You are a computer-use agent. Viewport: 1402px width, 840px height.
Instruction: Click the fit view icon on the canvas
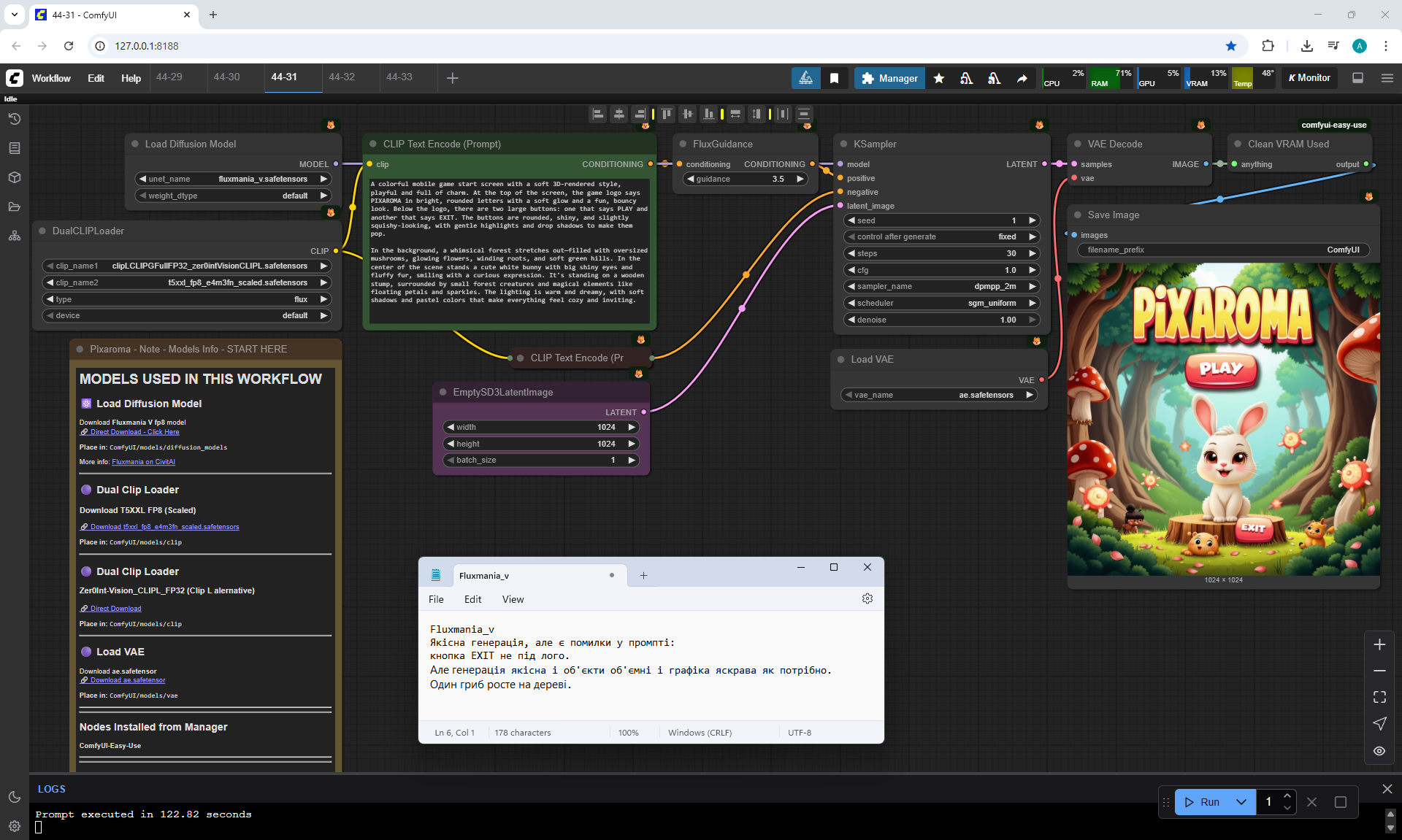[1379, 697]
